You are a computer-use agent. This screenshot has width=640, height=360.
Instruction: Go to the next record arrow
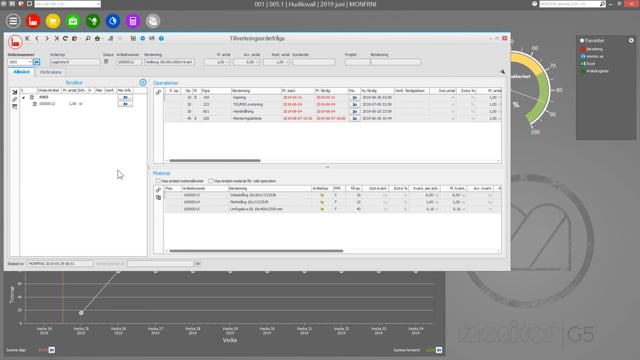(47, 38)
